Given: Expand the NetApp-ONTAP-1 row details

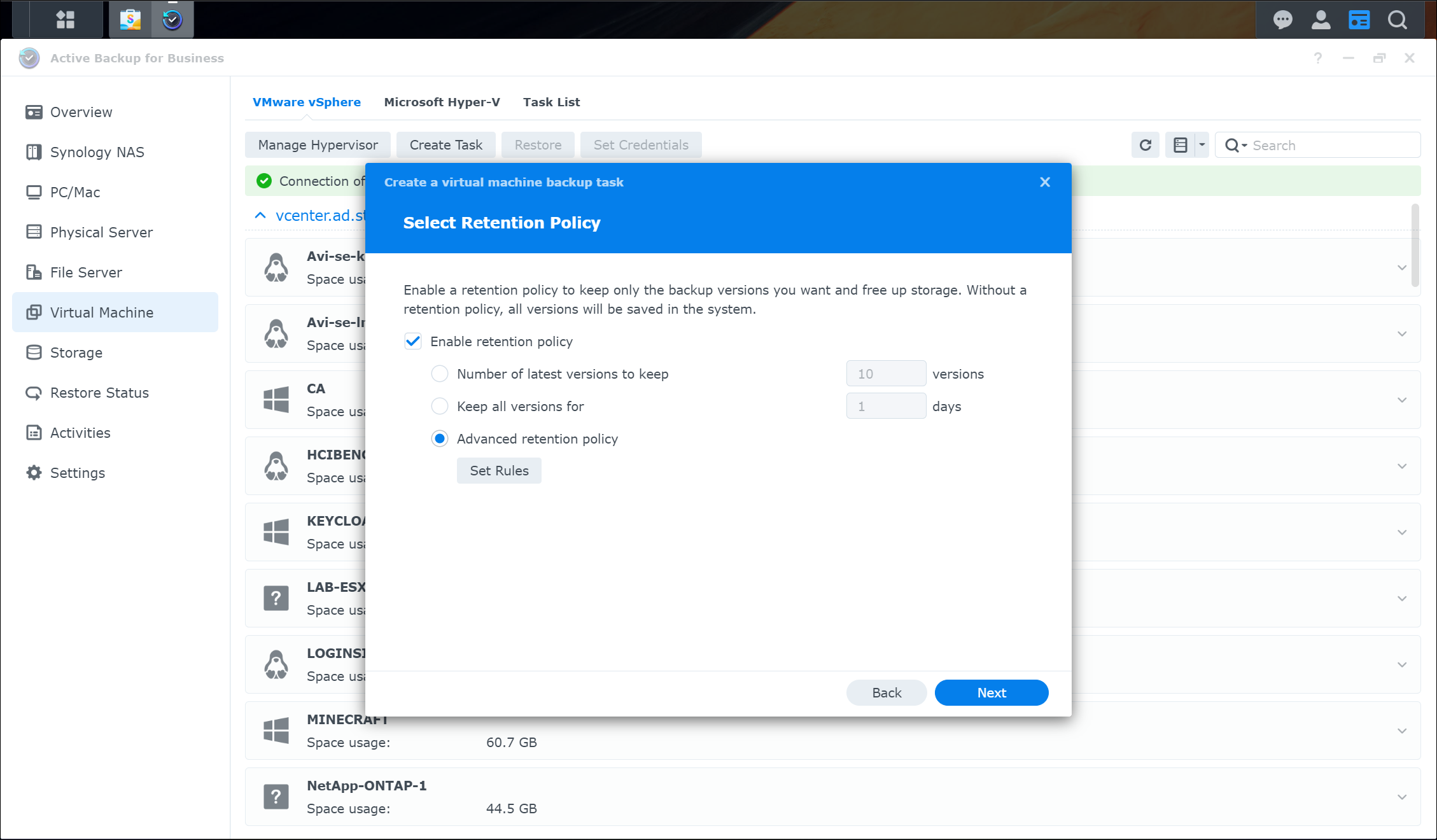Looking at the screenshot, I should (x=1401, y=797).
